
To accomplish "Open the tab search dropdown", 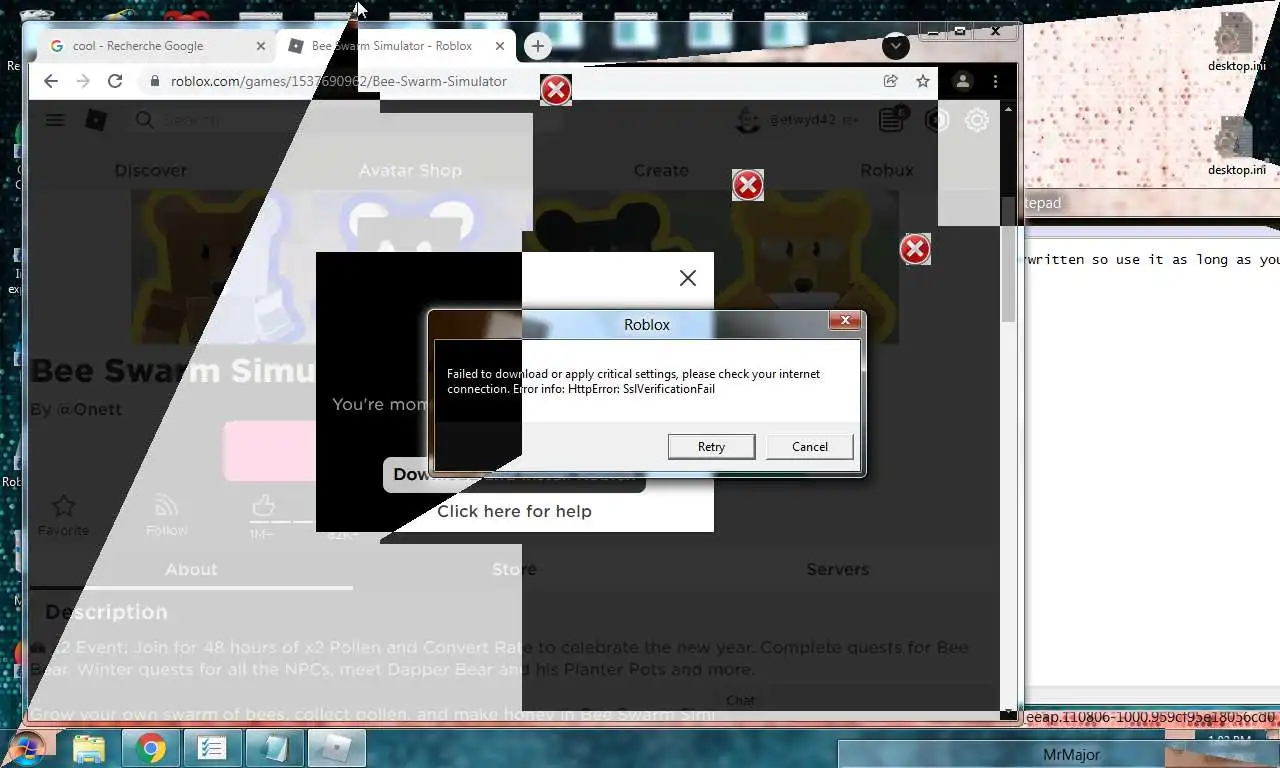I will point(896,46).
